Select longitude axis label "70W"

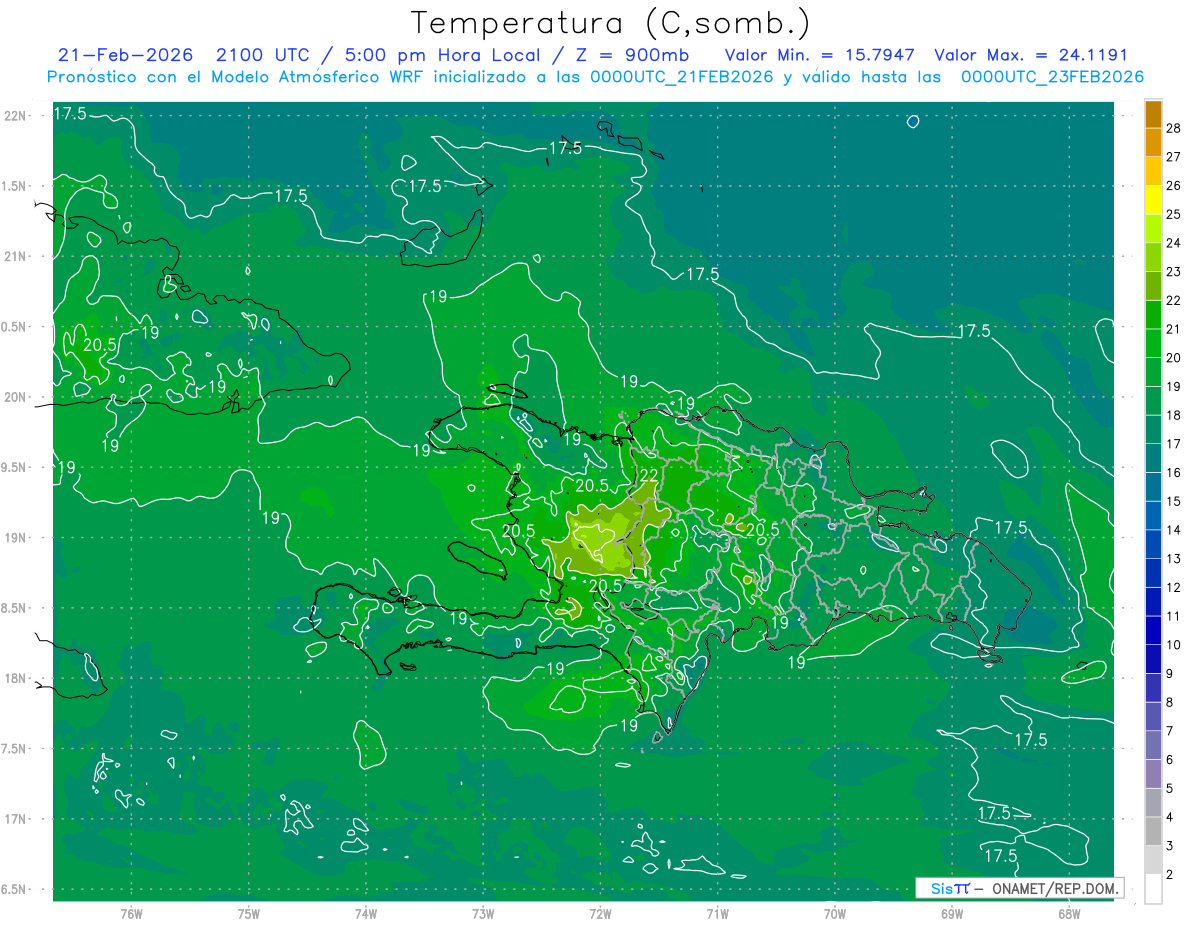pos(835,913)
